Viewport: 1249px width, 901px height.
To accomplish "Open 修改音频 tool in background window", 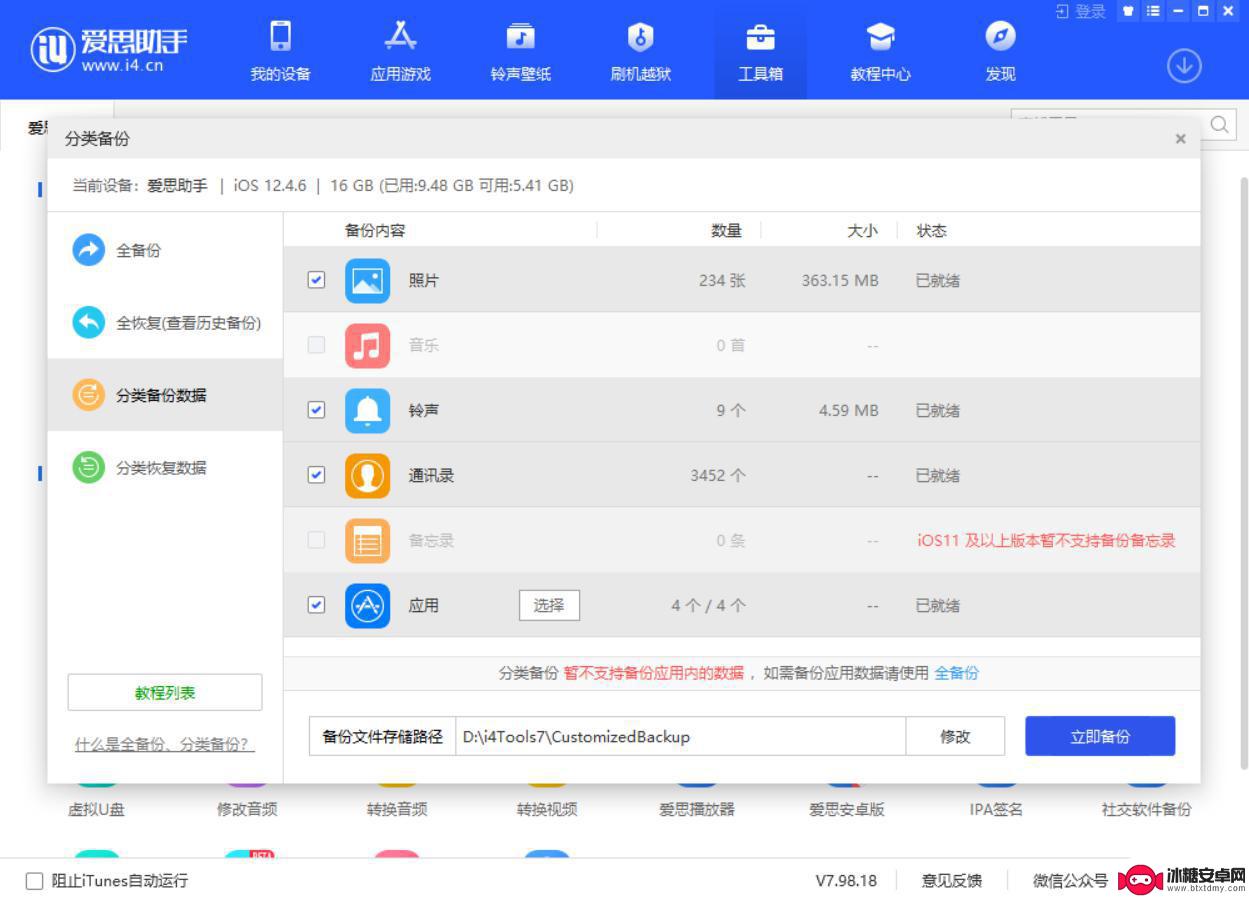I will tap(247, 809).
